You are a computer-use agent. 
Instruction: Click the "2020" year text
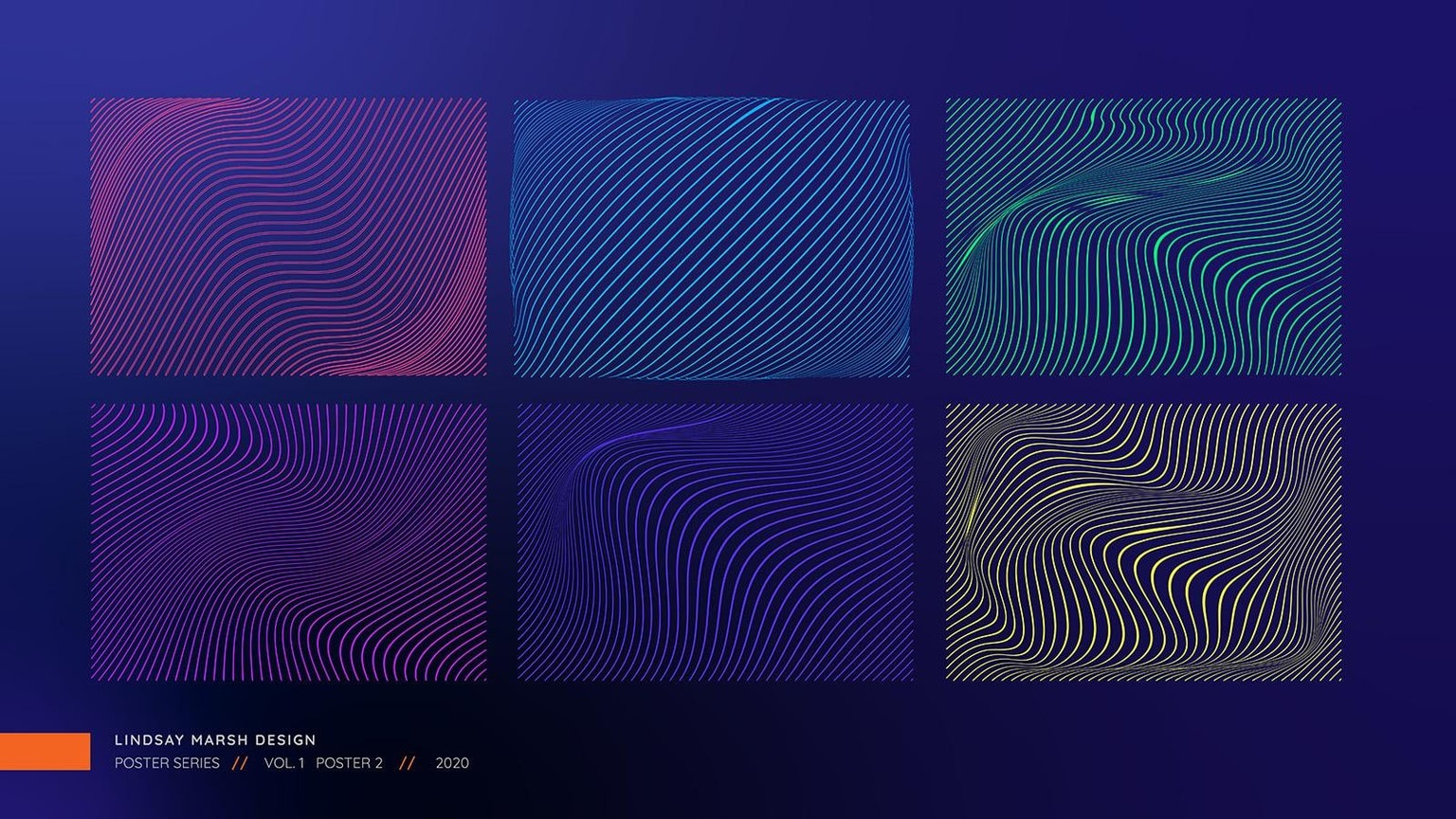452,763
